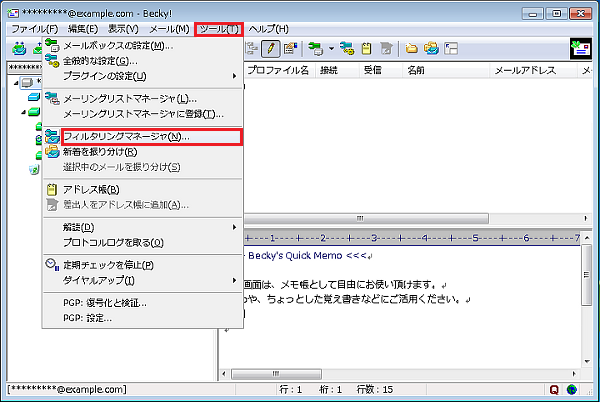Image resolution: width=600 pixels, height=402 pixels.
Task: Toggle the pencil memo toolbar button
Action: click(271, 49)
